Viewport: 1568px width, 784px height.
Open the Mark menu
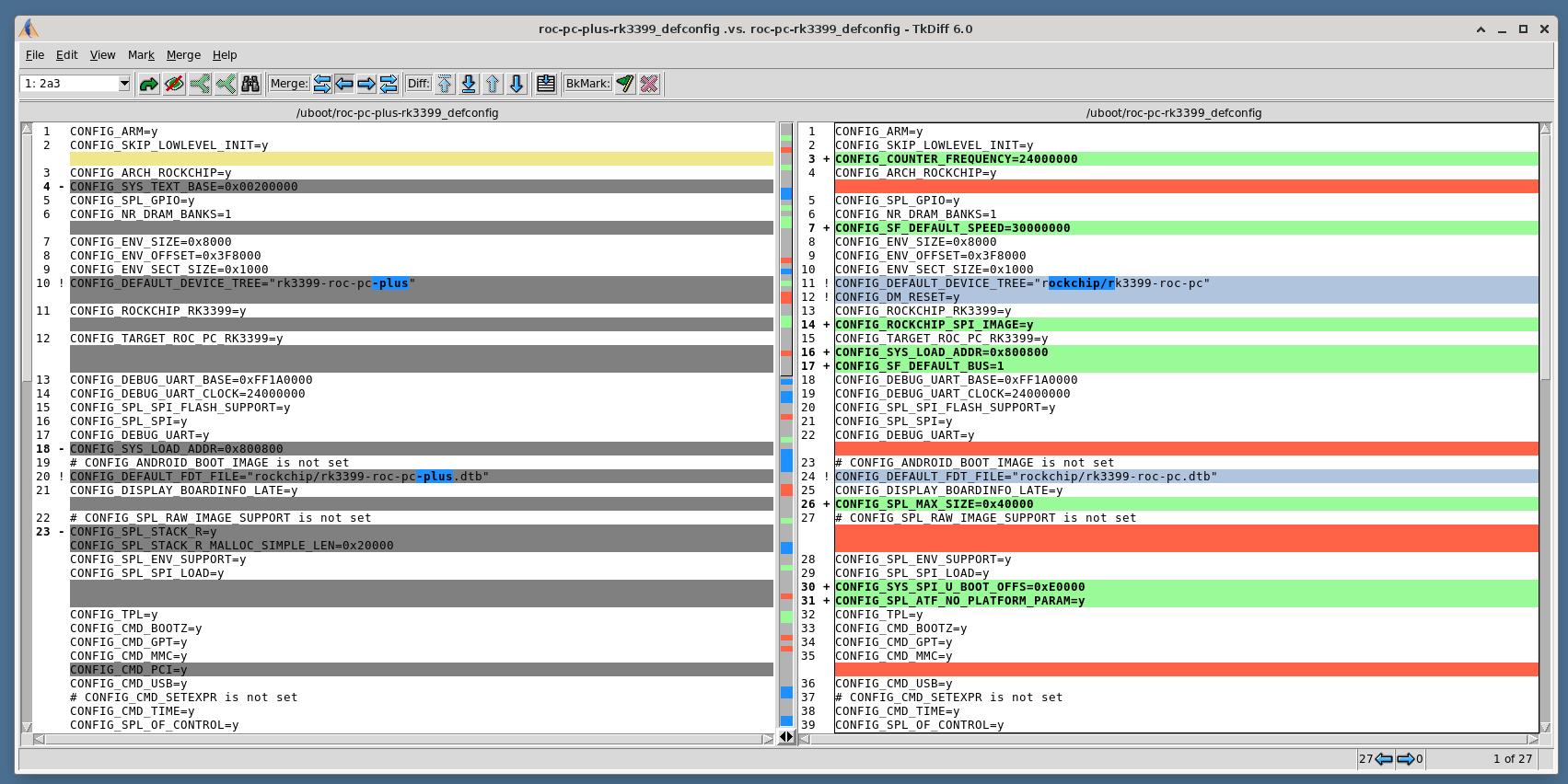pyautogui.click(x=141, y=55)
